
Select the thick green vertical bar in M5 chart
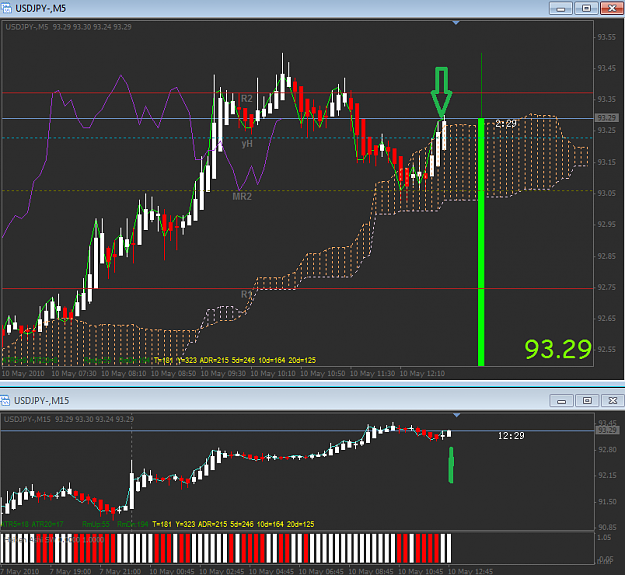pyautogui.click(x=481, y=242)
